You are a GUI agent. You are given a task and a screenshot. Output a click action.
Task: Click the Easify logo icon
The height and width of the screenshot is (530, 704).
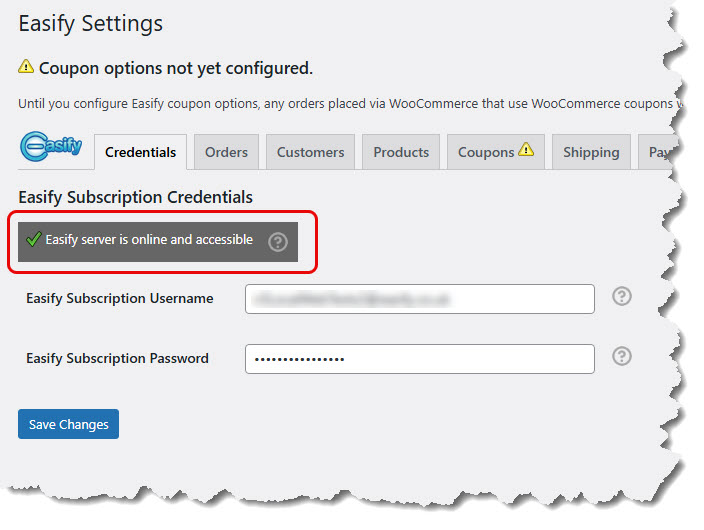[x=51, y=150]
